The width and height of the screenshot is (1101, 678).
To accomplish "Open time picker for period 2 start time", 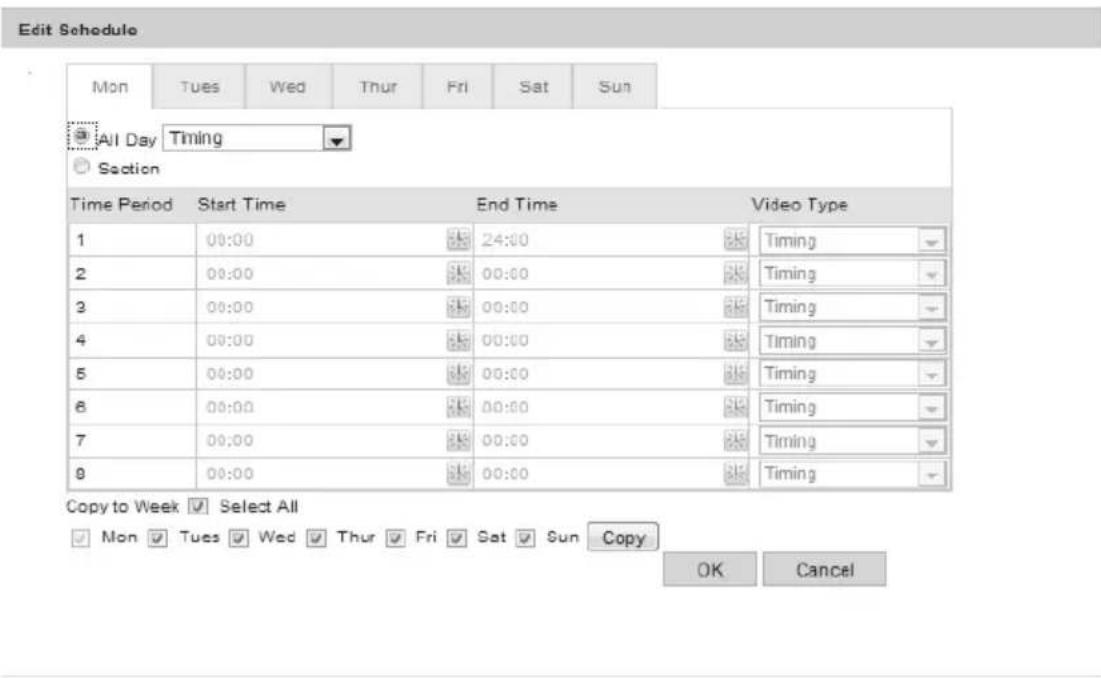I will click(x=459, y=273).
